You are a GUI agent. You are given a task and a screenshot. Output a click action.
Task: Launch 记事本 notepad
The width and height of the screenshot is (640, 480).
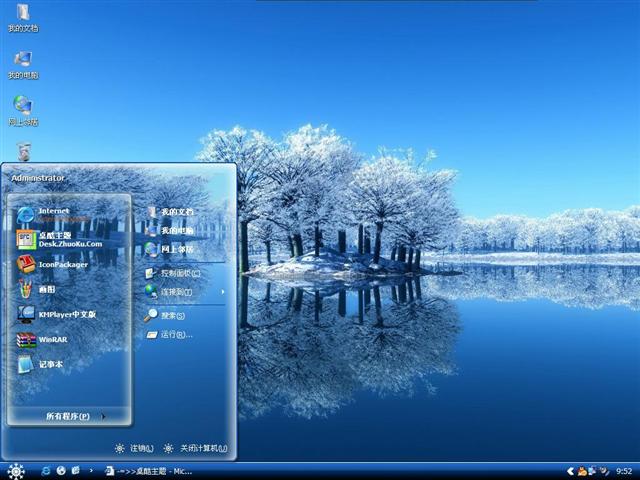point(40,364)
